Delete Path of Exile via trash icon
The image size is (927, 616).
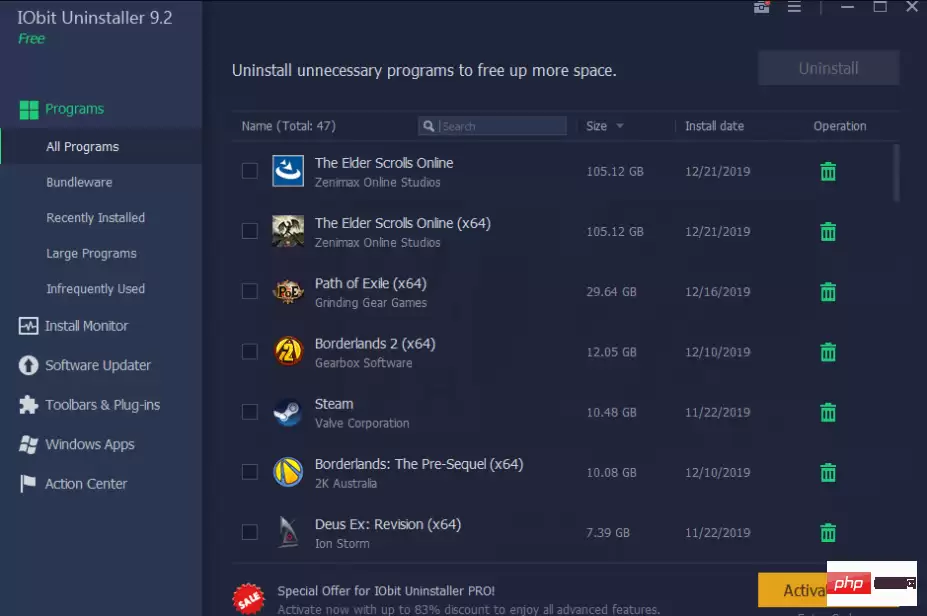click(828, 292)
